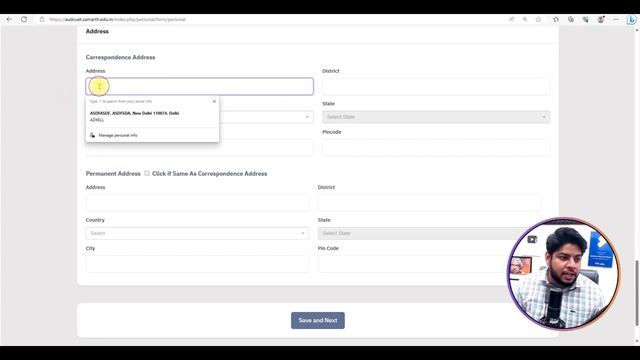640x360 pixels.
Task: Click the Permanent City field
Action: 197,264
